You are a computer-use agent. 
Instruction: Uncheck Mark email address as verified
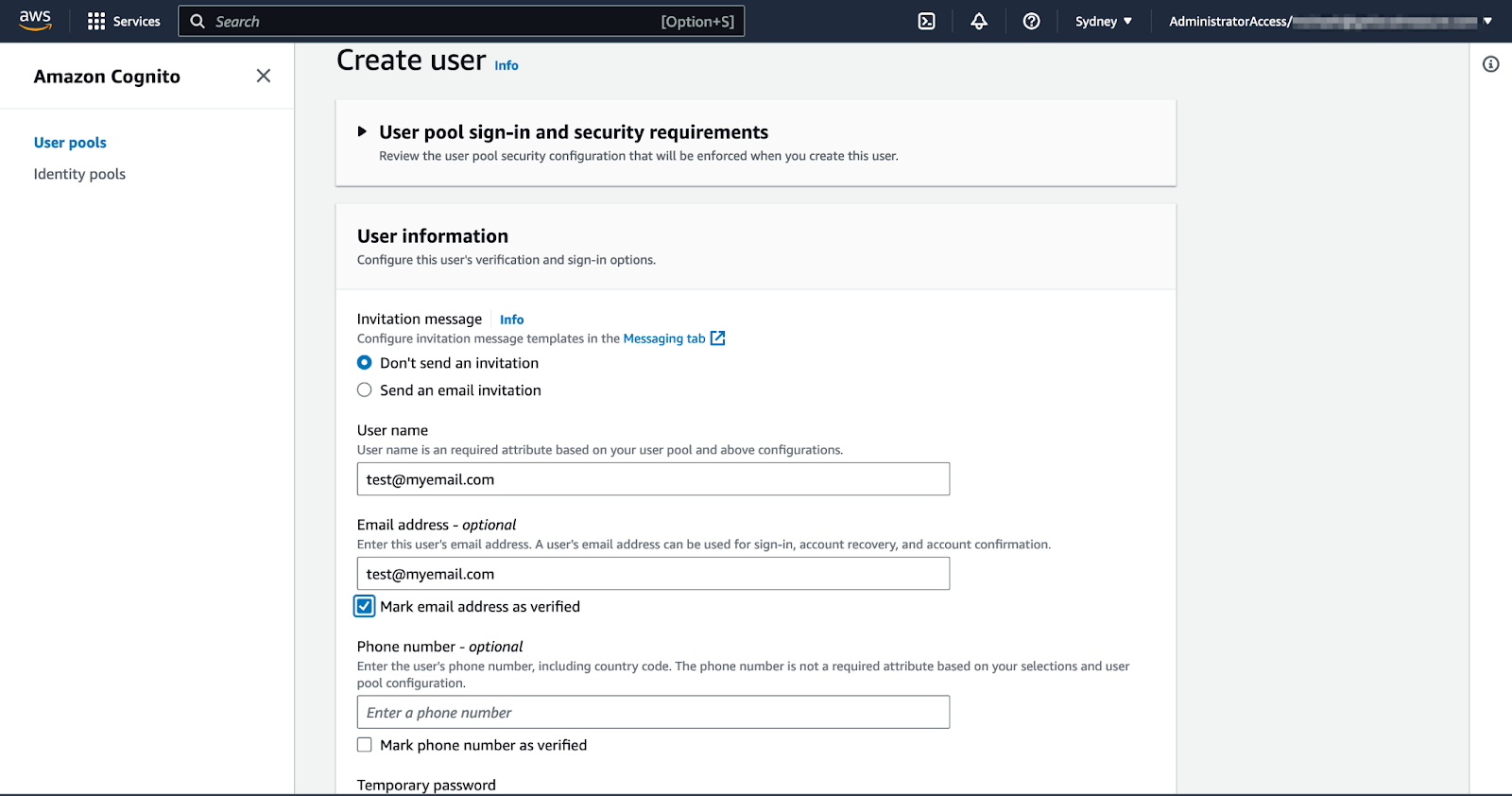click(x=365, y=607)
